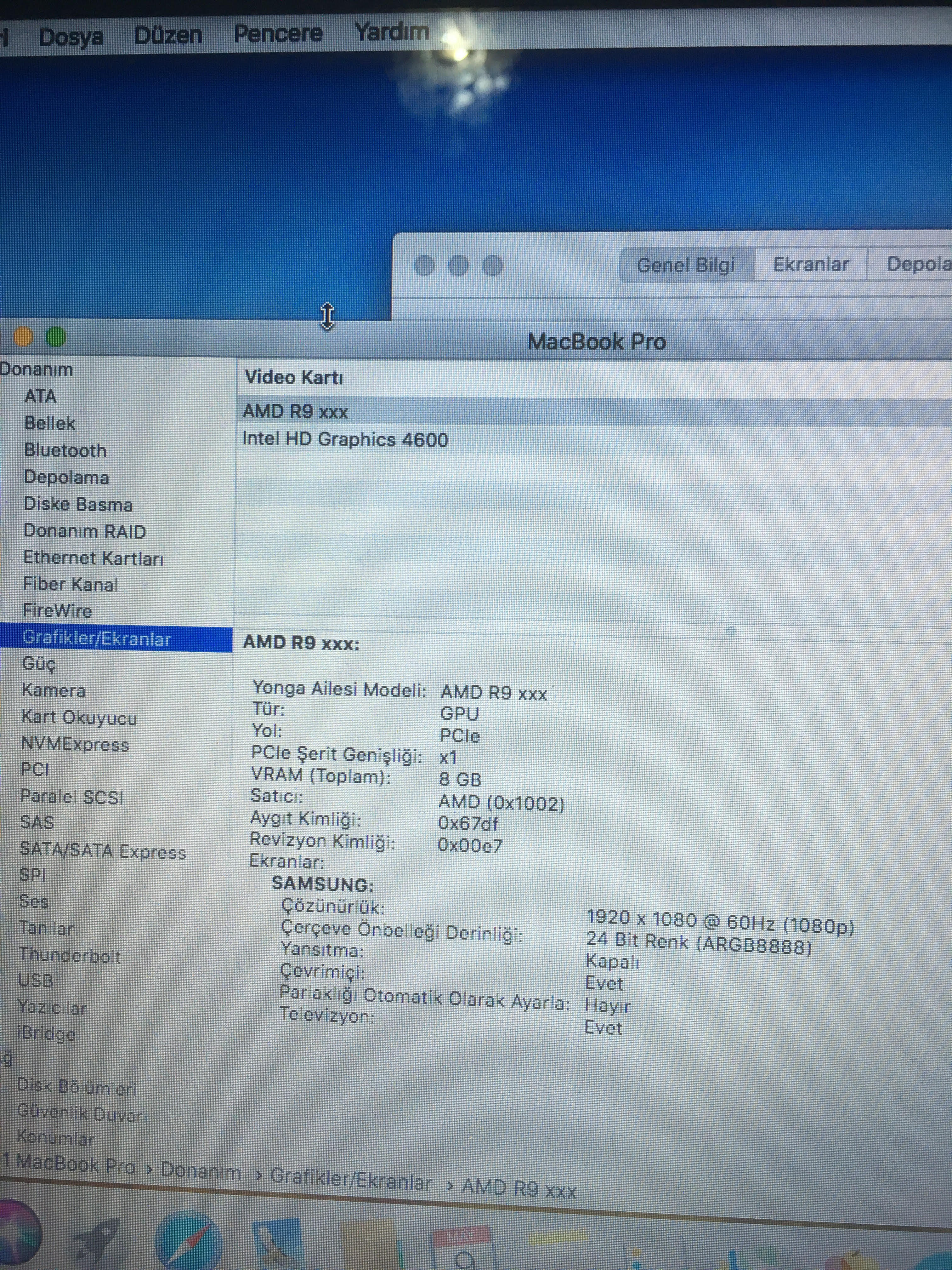This screenshot has width=952, height=1270.
Task: Select SPI in the sidebar
Action: pyautogui.click(x=32, y=875)
